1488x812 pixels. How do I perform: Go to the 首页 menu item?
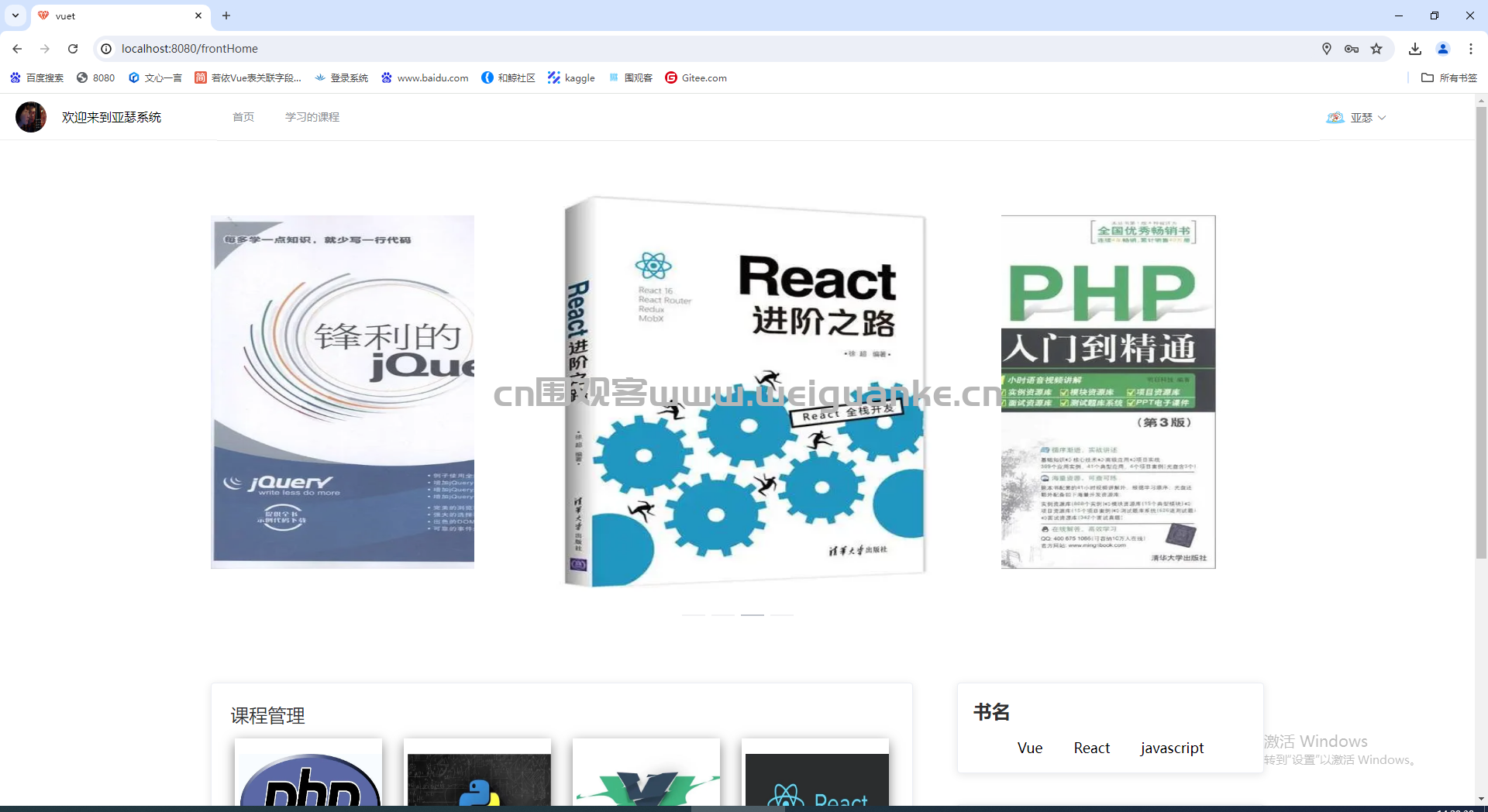point(243,117)
